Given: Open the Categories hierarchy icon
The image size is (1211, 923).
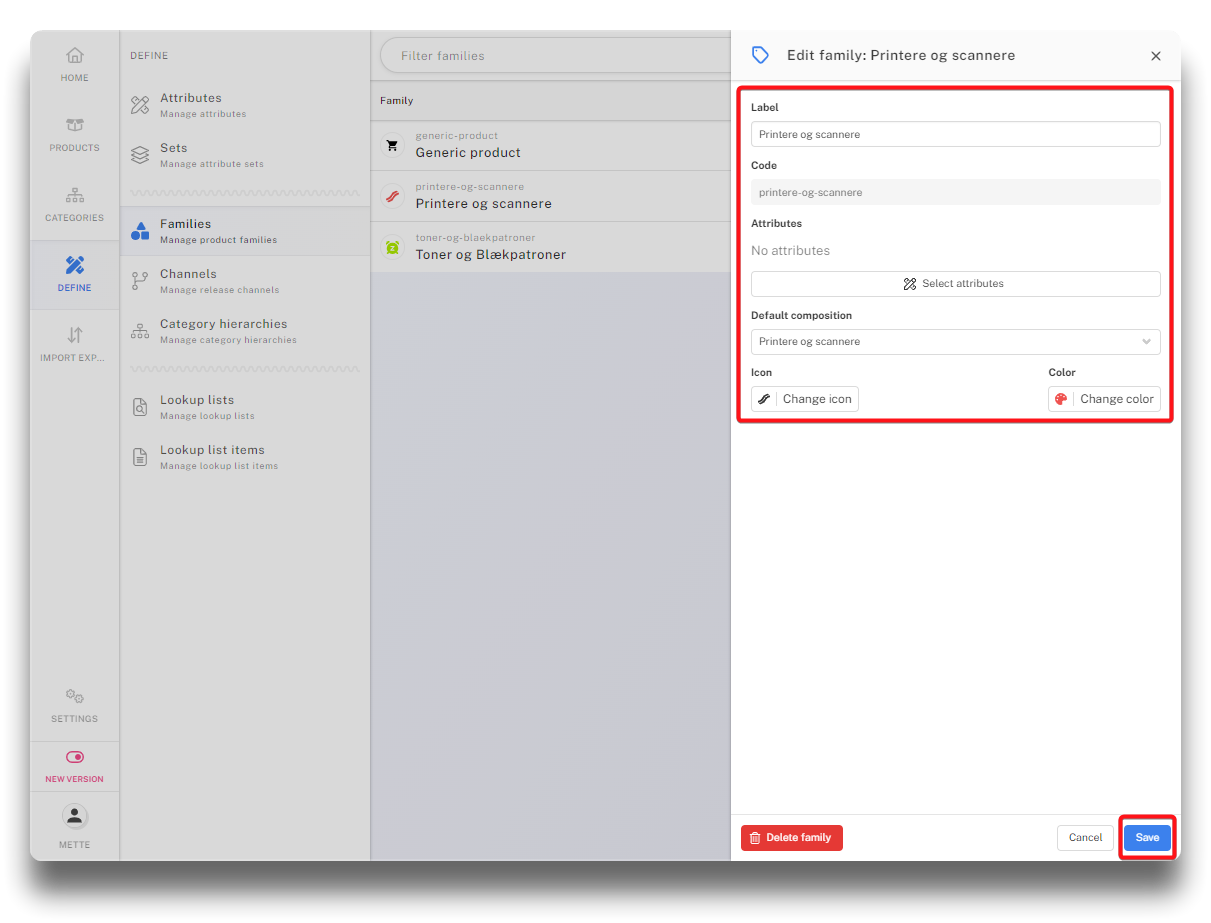Looking at the screenshot, I should [75, 196].
